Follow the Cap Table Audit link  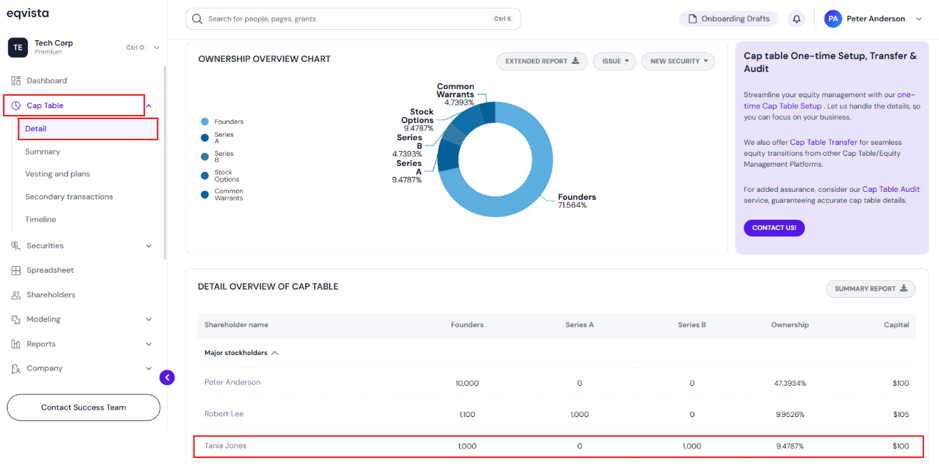coord(891,189)
